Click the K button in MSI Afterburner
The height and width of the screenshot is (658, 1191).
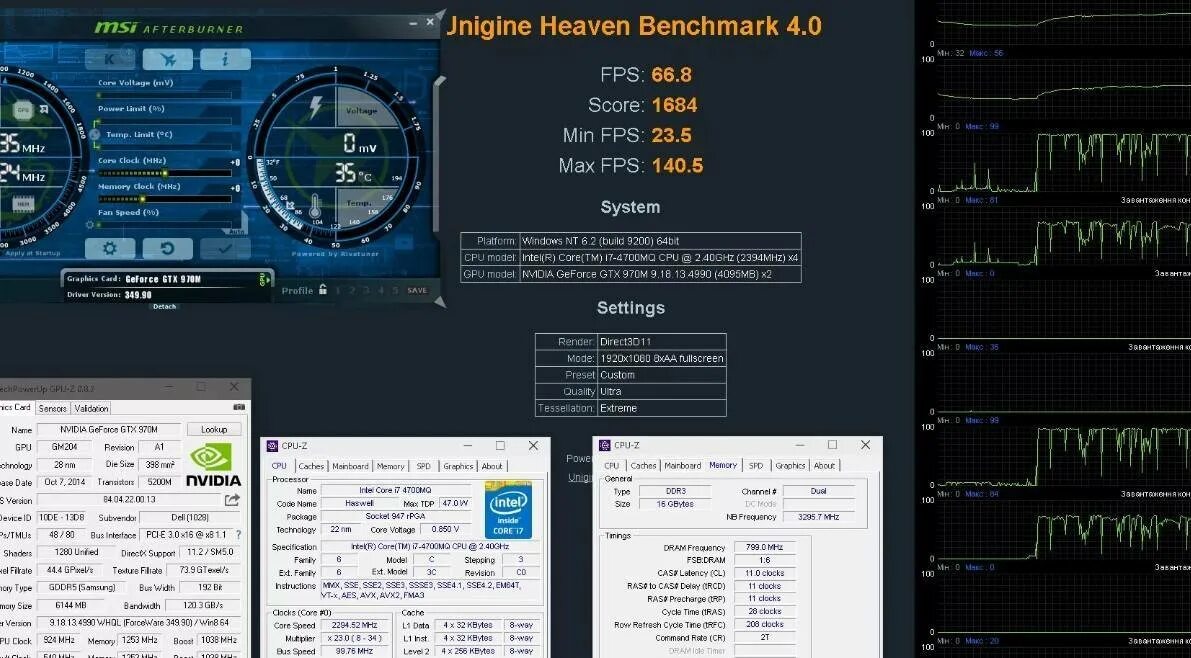[110, 59]
